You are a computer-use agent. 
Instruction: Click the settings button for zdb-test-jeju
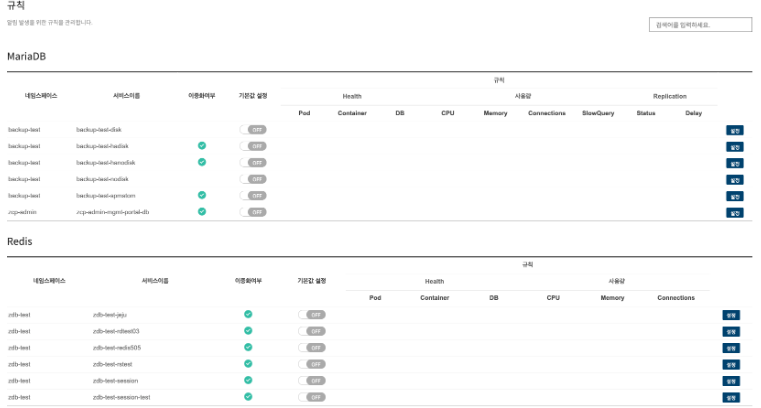click(731, 315)
